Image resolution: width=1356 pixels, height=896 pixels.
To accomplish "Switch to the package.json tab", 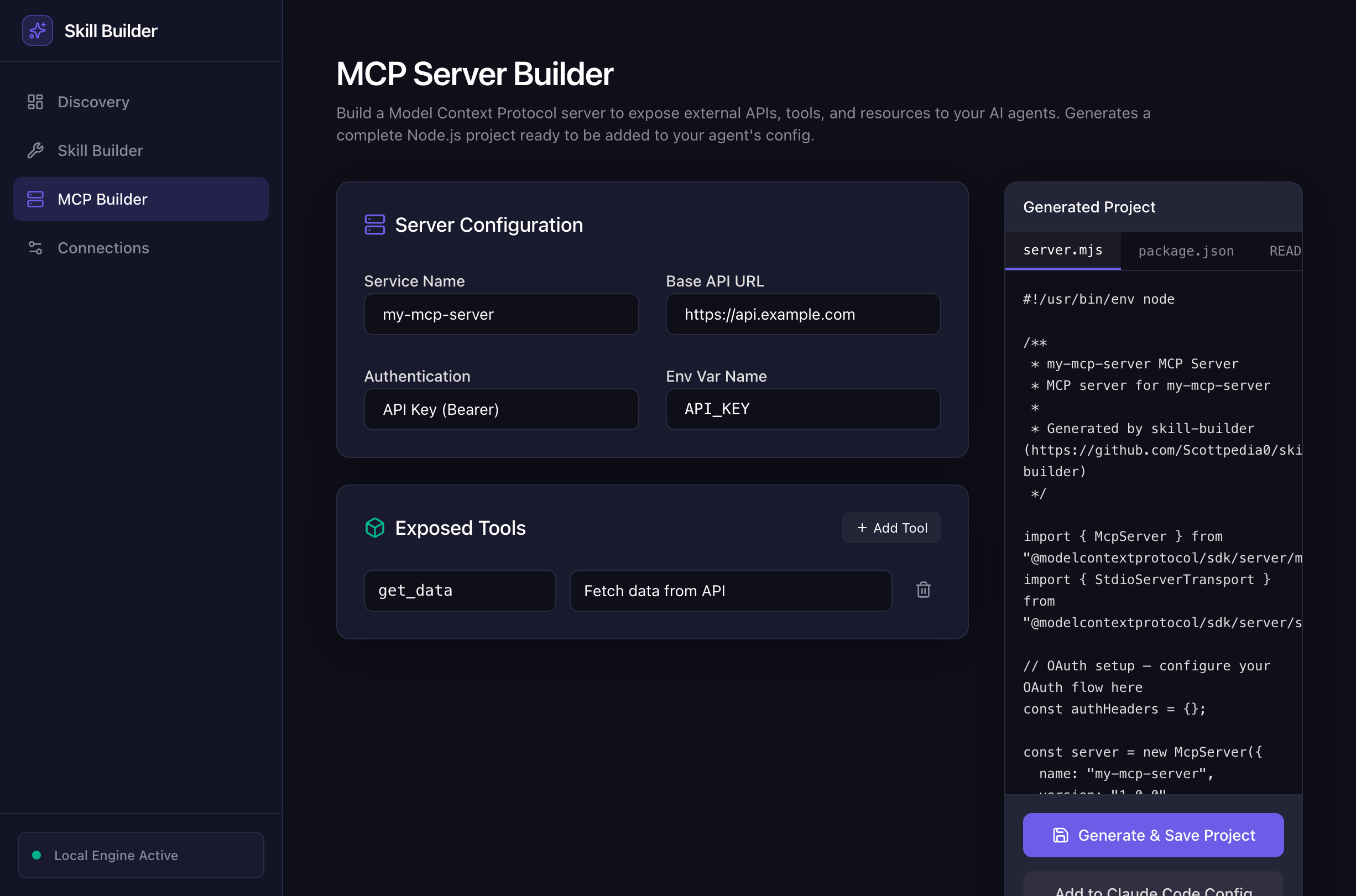I will (x=1186, y=251).
